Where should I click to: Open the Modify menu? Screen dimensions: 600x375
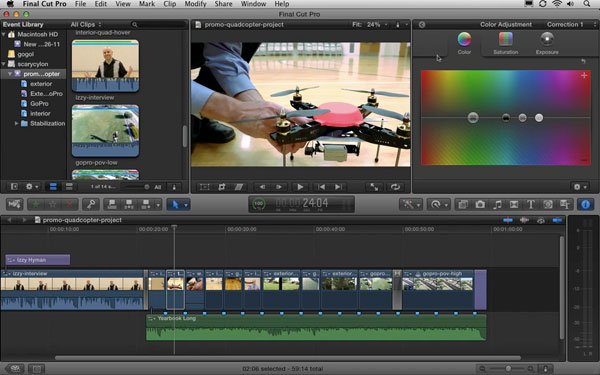point(195,4)
